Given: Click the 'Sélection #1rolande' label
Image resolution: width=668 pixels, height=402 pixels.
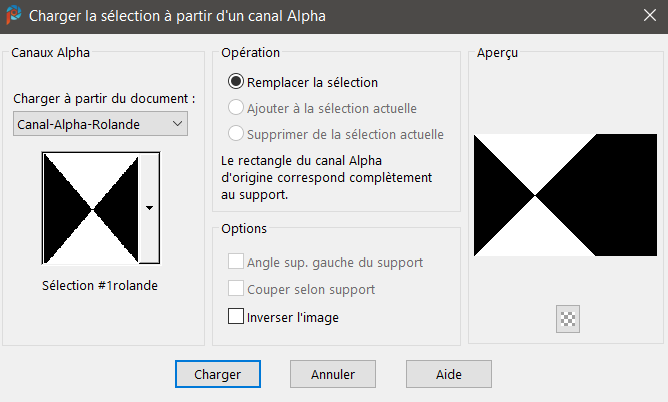Looking at the screenshot, I should 100,285.
